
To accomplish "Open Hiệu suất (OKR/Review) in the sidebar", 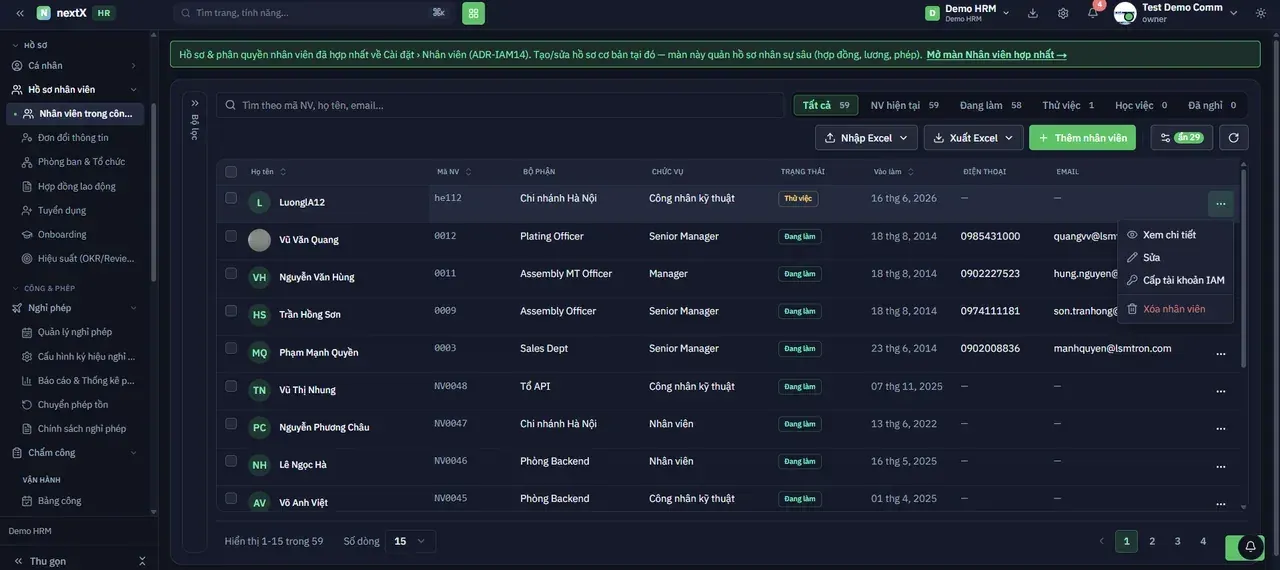I will click(x=78, y=258).
